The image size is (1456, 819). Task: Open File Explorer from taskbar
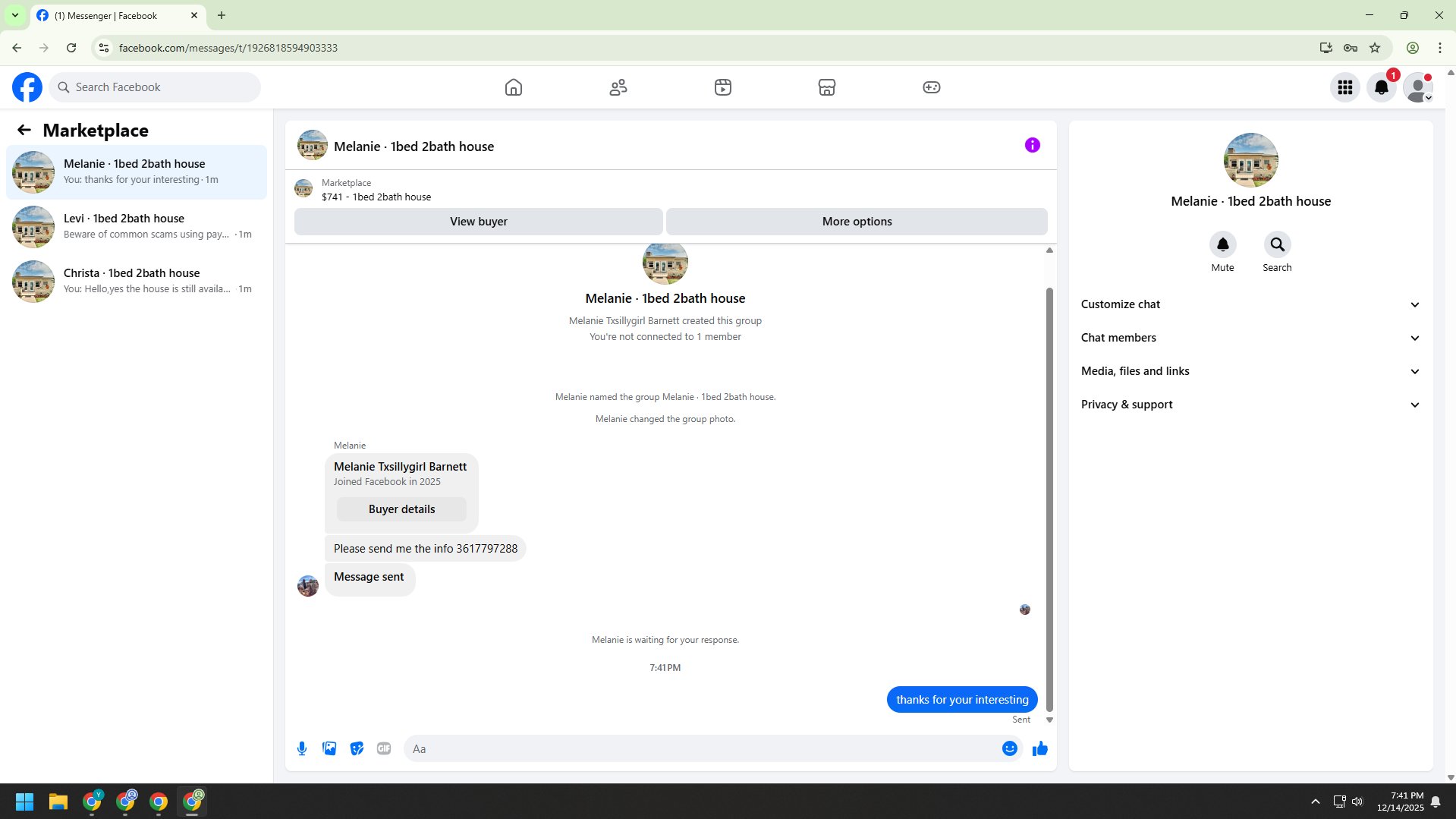[58, 802]
